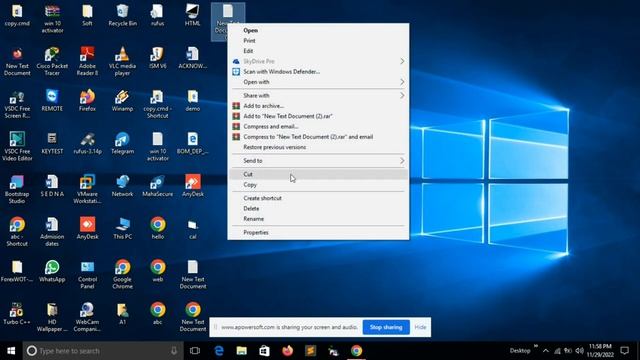640x360 pixels.
Task: Open the Windows Start menu
Action: click(x=11, y=351)
